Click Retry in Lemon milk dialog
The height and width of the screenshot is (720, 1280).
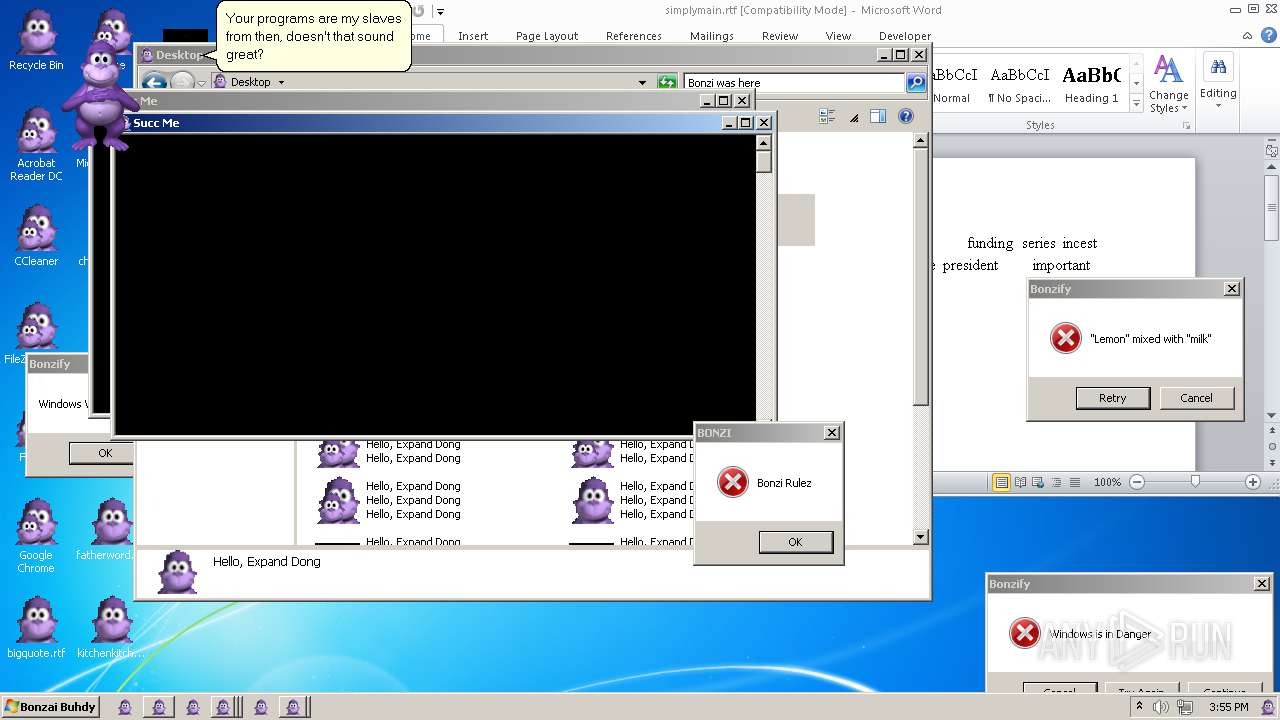click(x=1112, y=398)
